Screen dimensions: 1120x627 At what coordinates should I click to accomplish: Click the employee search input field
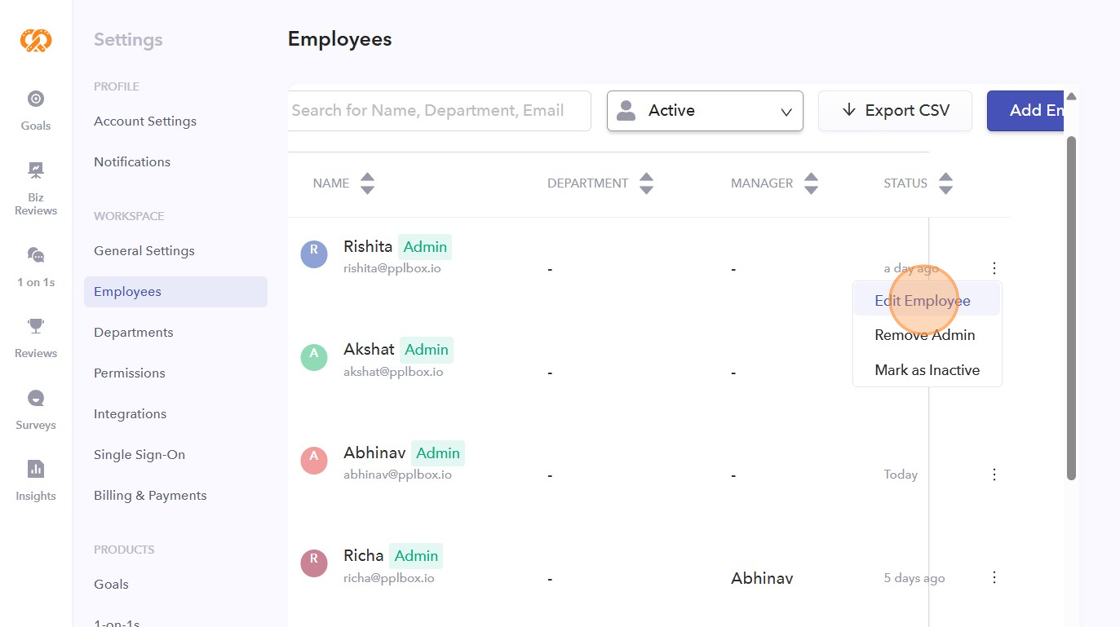(439, 111)
